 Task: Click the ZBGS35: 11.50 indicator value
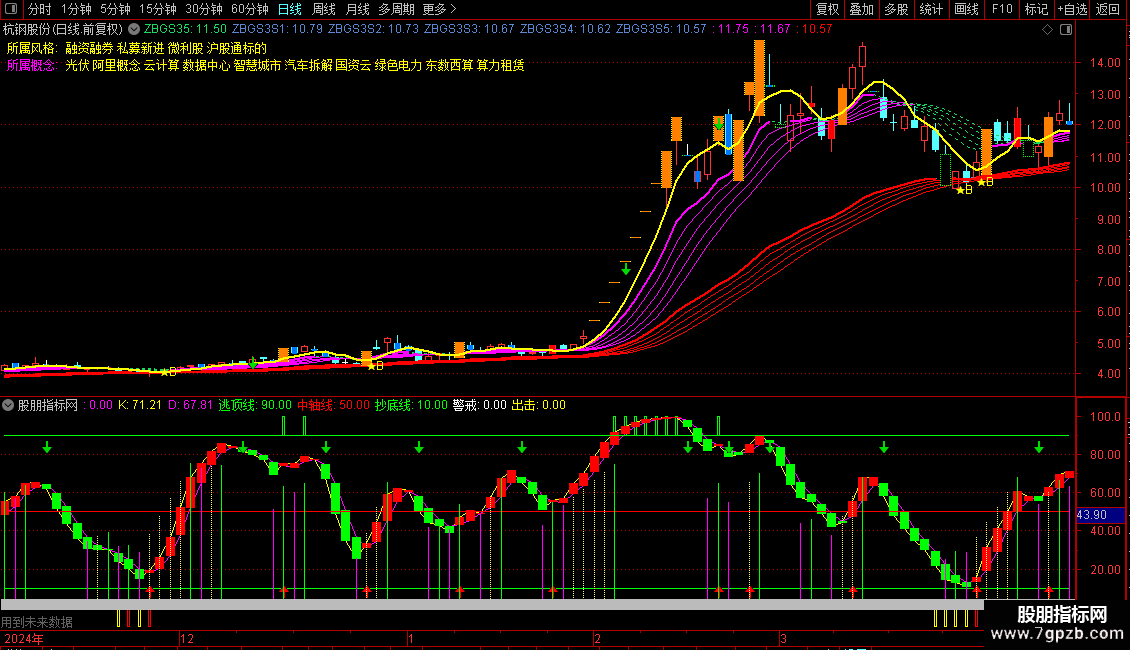click(x=185, y=30)
